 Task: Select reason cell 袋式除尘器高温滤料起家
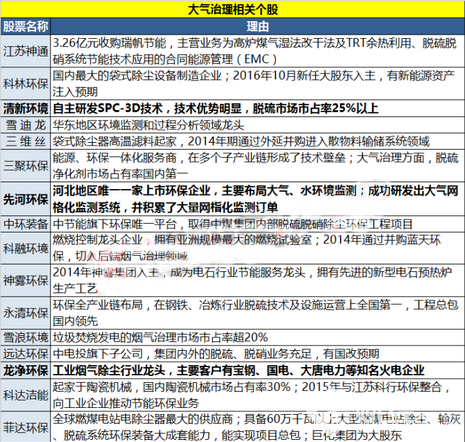click(258, 141)
